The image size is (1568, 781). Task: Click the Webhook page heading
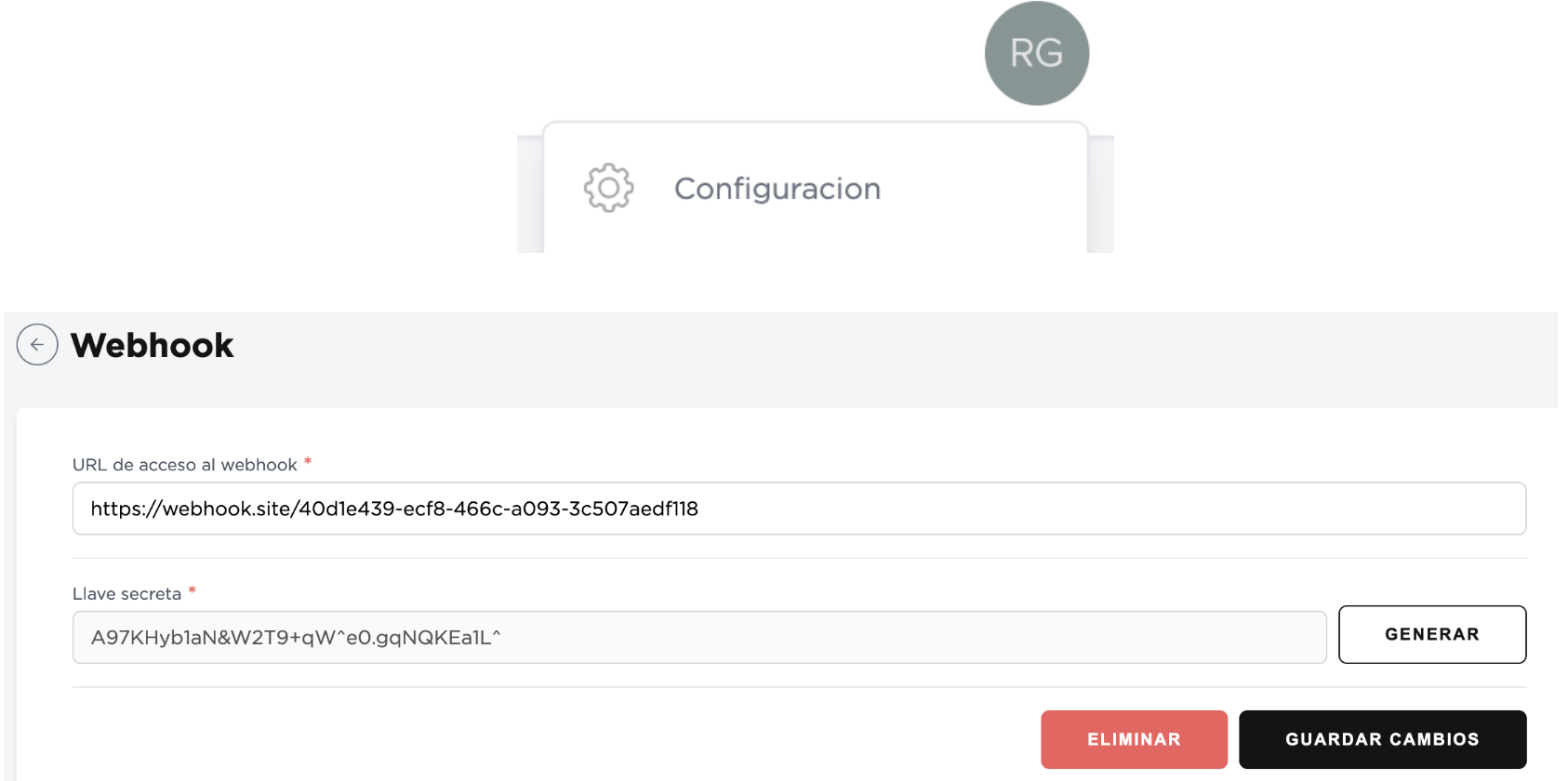153,345
